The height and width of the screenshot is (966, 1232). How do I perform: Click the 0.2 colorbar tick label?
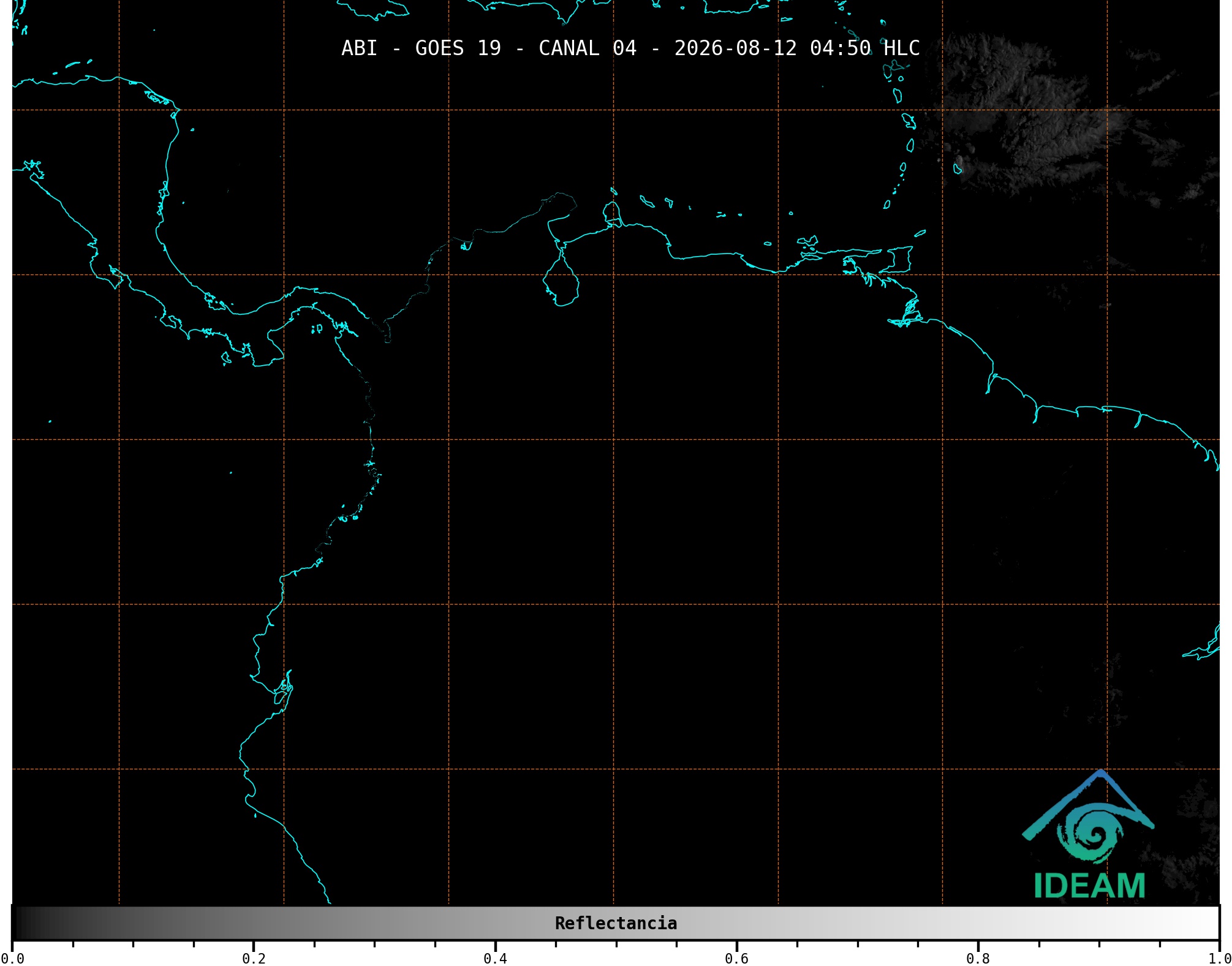coord(254,959)
